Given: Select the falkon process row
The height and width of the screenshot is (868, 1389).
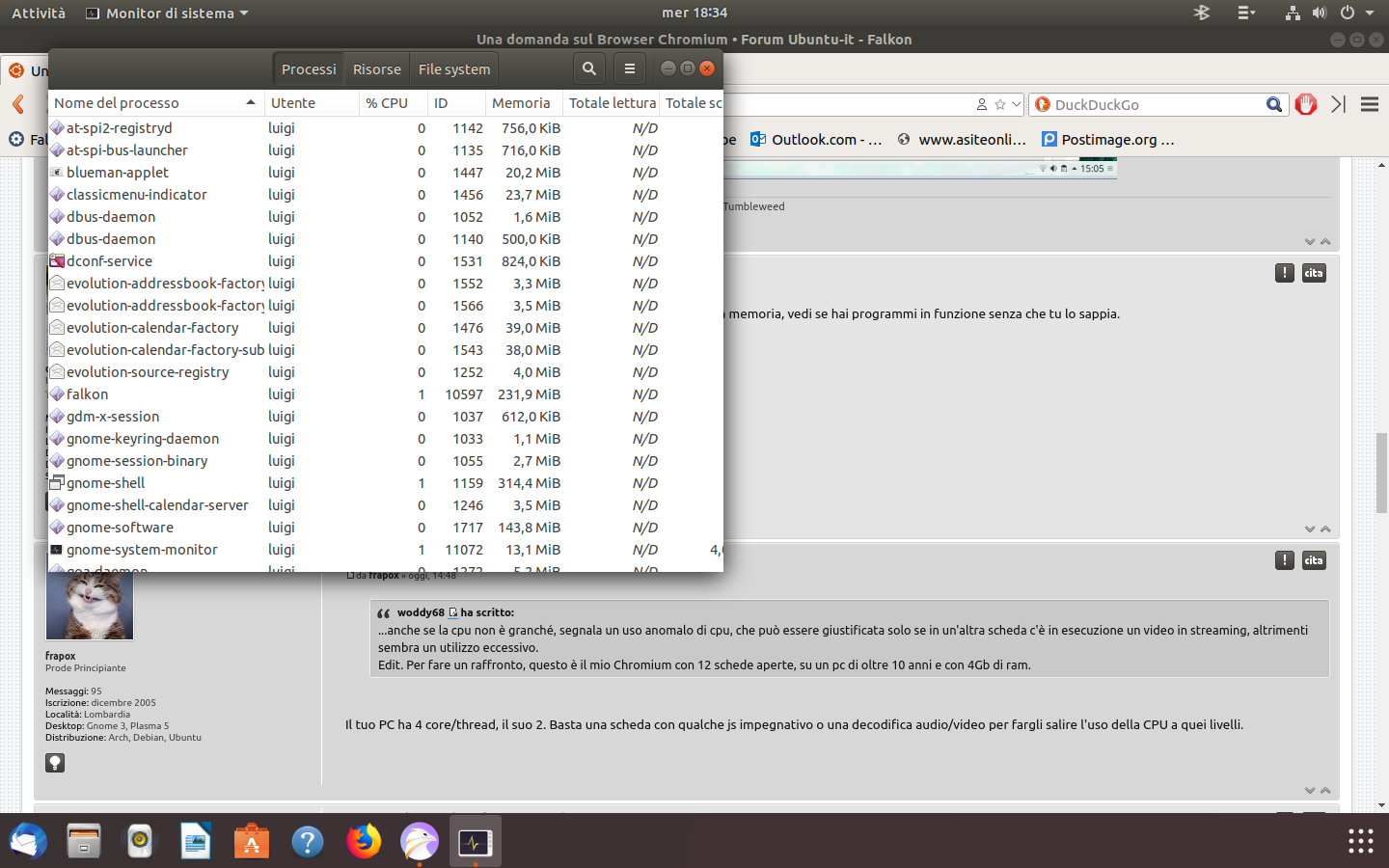Looking at the screenshot, I should (x=386, y=394).
